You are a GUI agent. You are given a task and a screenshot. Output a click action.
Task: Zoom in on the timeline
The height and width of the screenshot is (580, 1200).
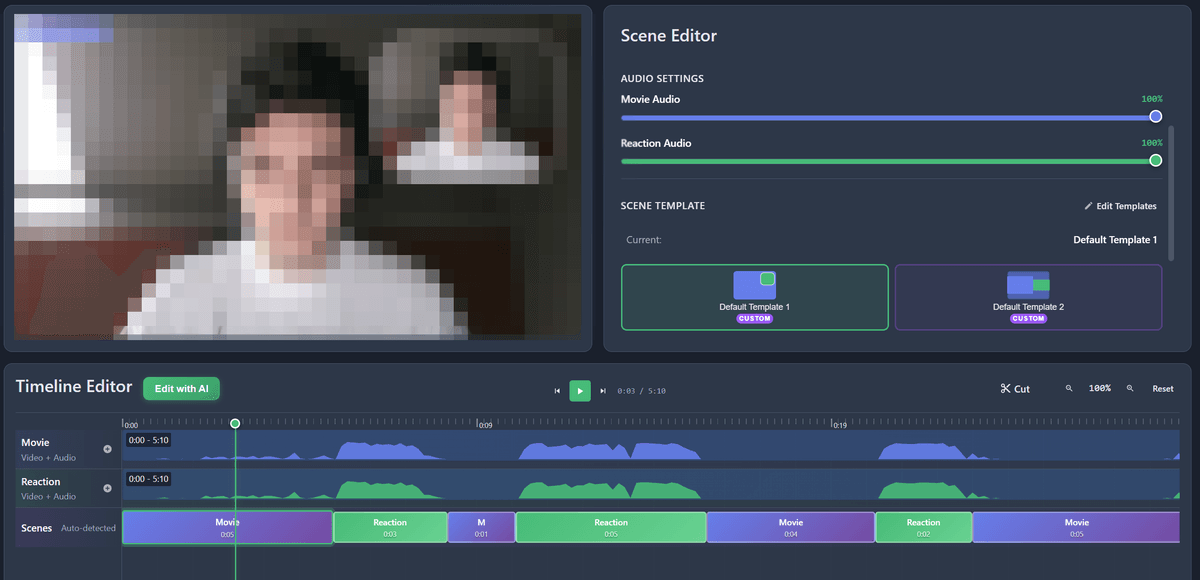coord(1130,388)
